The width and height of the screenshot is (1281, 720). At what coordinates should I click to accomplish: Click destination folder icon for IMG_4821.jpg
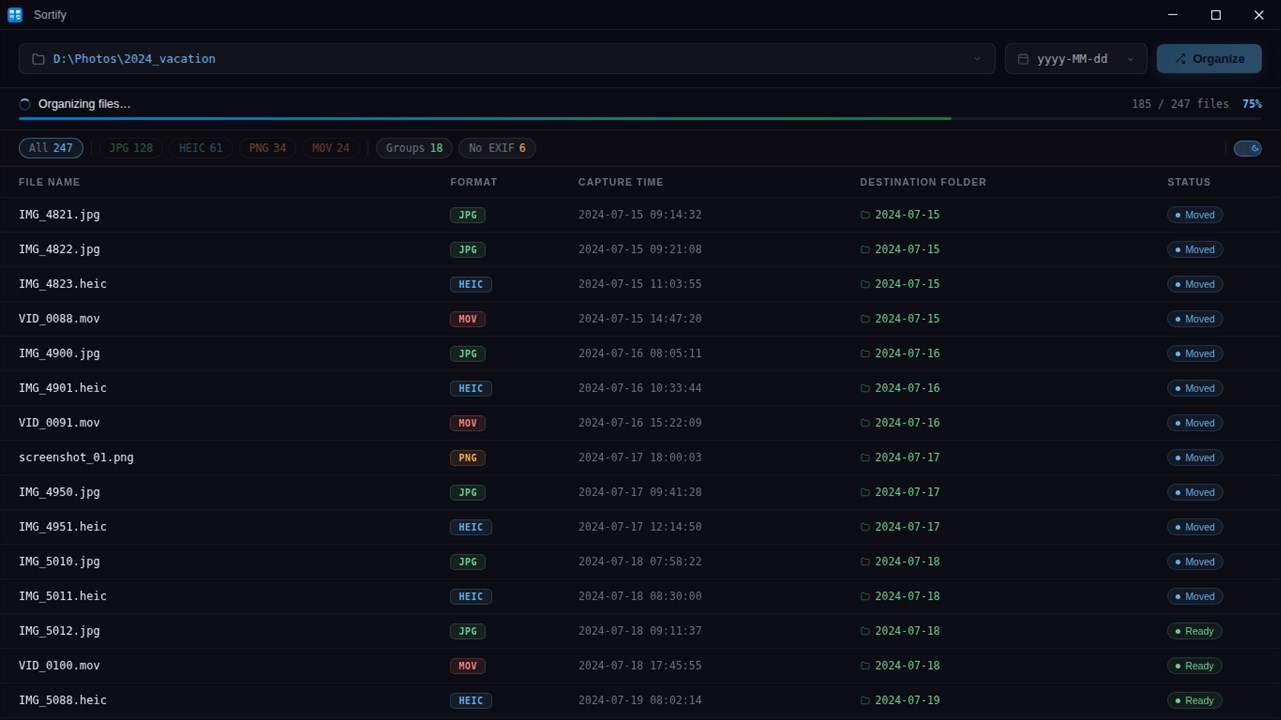pyautogui.click(x=865, y=215)
